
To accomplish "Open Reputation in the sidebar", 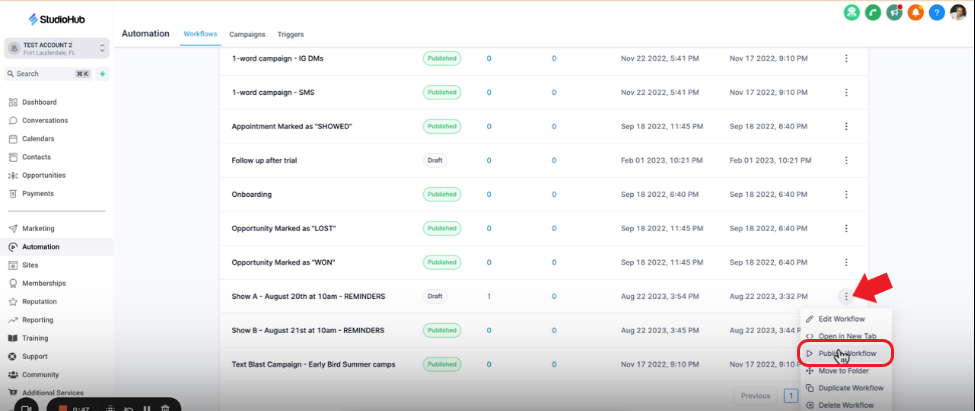I will coord(39,302).
